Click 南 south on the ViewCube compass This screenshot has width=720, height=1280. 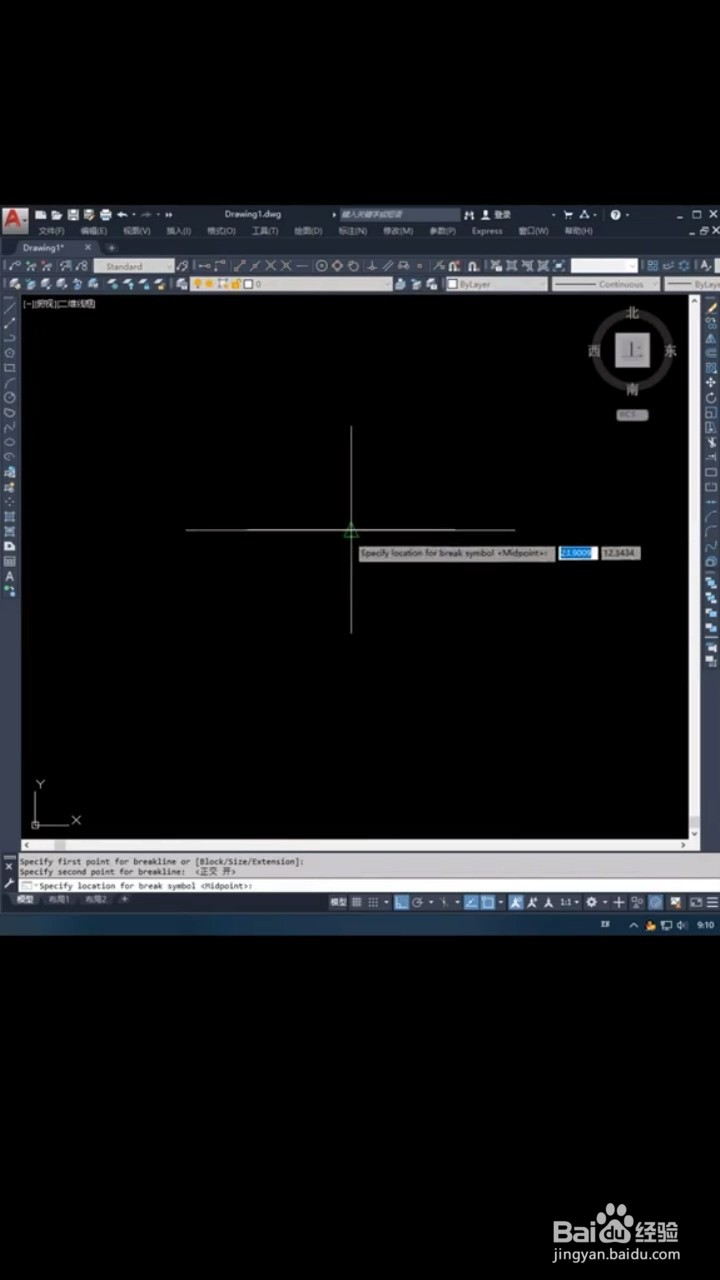(x=632, y=388)
